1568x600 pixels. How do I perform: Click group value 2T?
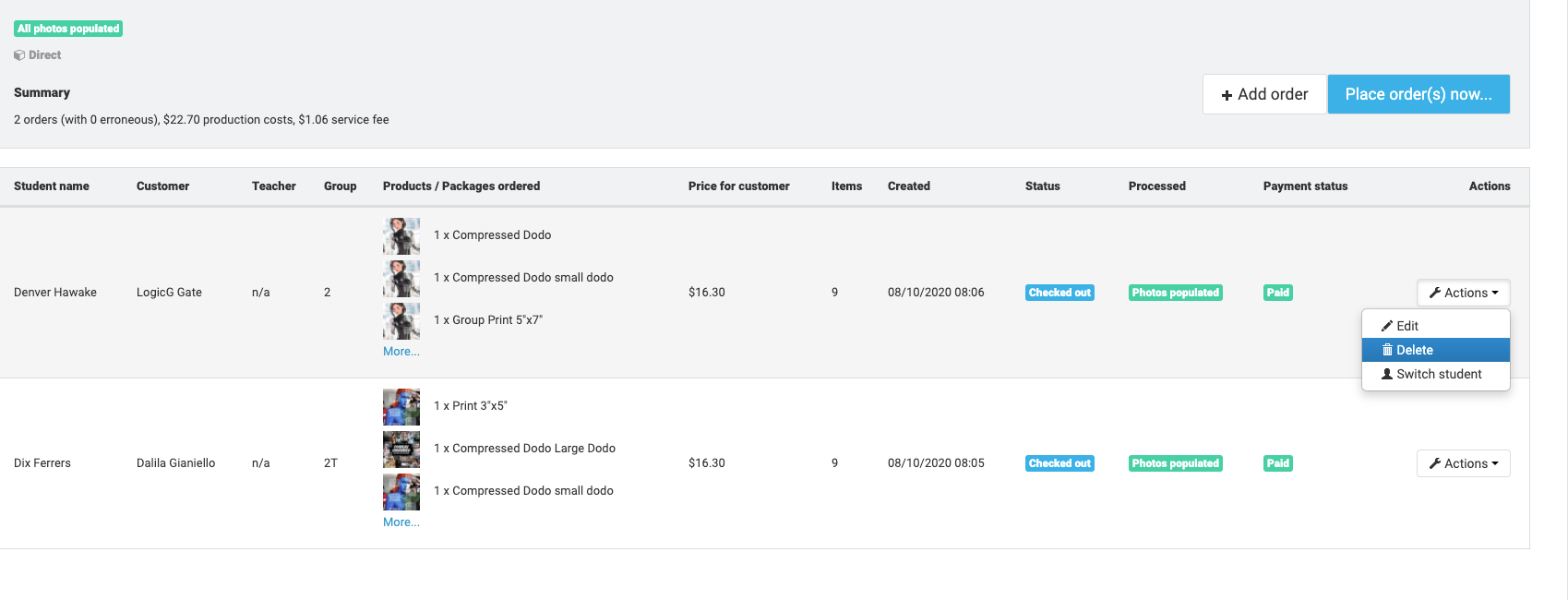[x=330, y=463]
